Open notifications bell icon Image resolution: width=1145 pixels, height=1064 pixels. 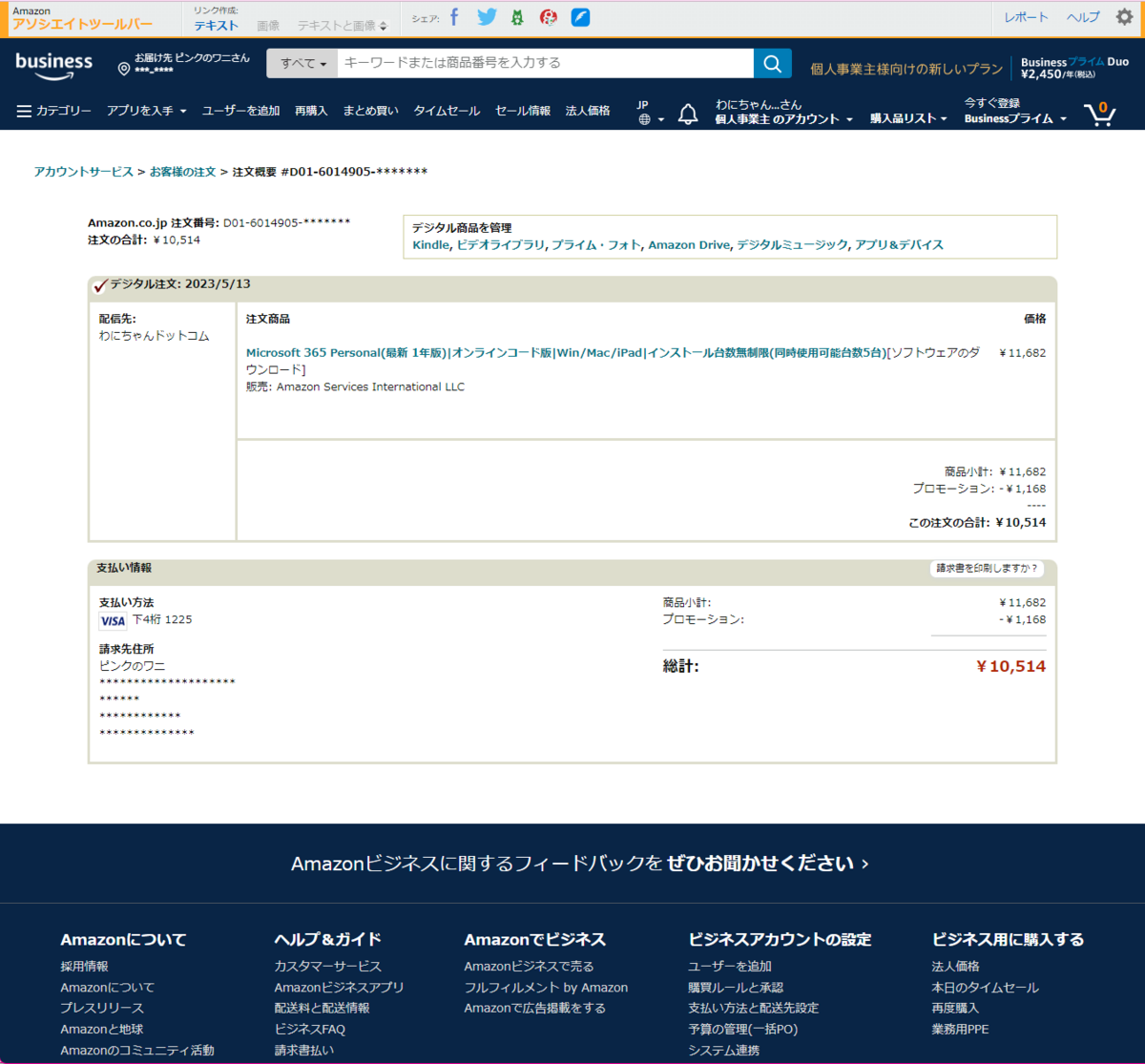(688, 115)
